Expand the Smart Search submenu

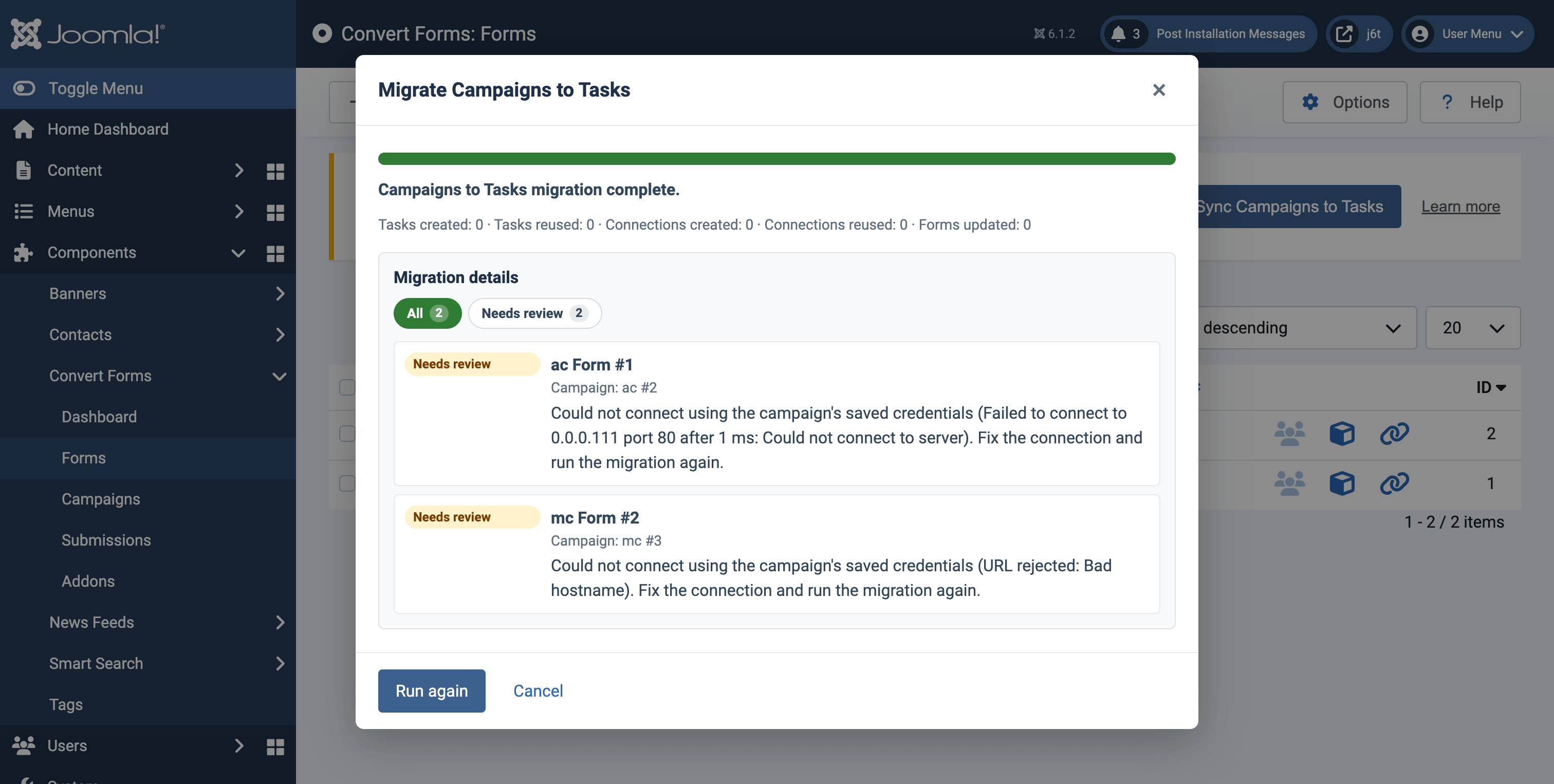pyautogui.click(x=280, y=663)
